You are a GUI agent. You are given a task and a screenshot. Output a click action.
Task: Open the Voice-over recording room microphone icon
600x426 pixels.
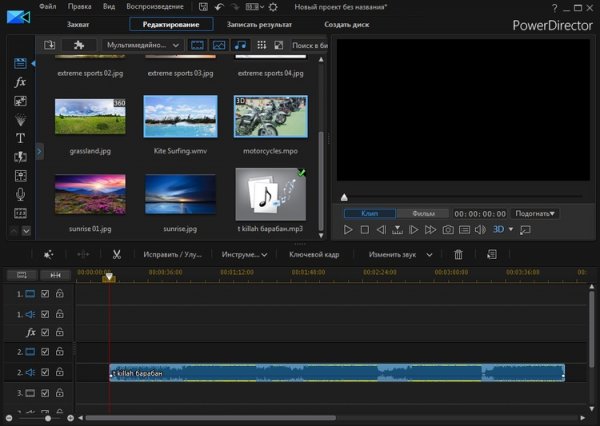point(20,194)
